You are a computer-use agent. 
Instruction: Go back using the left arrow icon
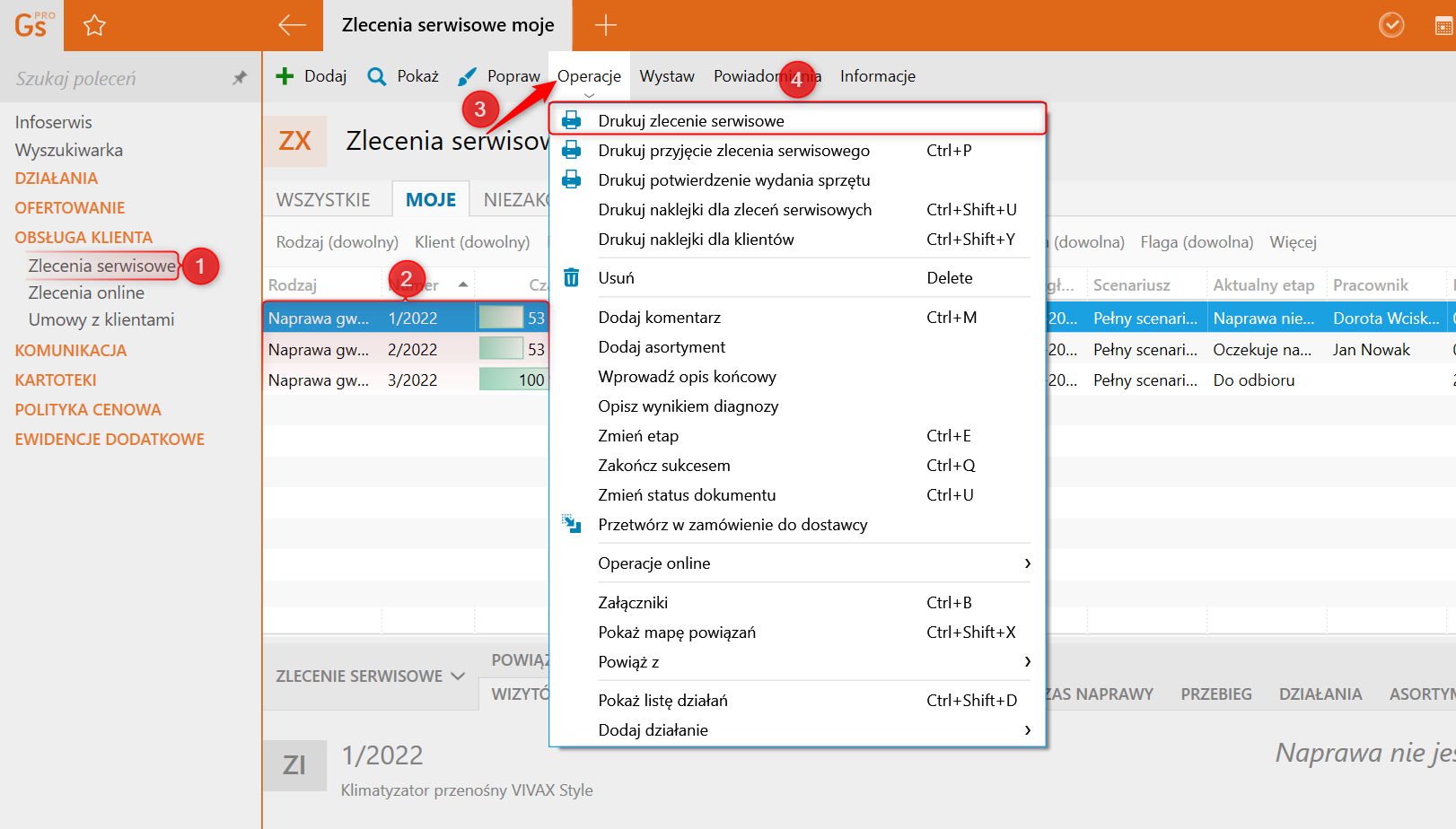[x=292, y=25]
